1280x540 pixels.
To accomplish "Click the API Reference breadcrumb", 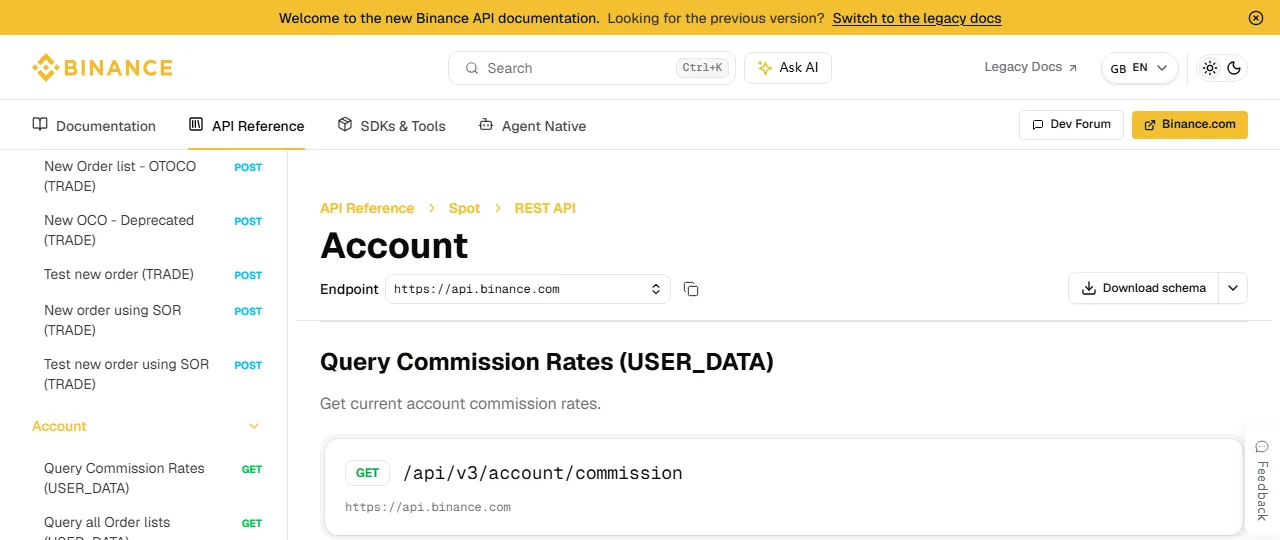I will point(367,208).
